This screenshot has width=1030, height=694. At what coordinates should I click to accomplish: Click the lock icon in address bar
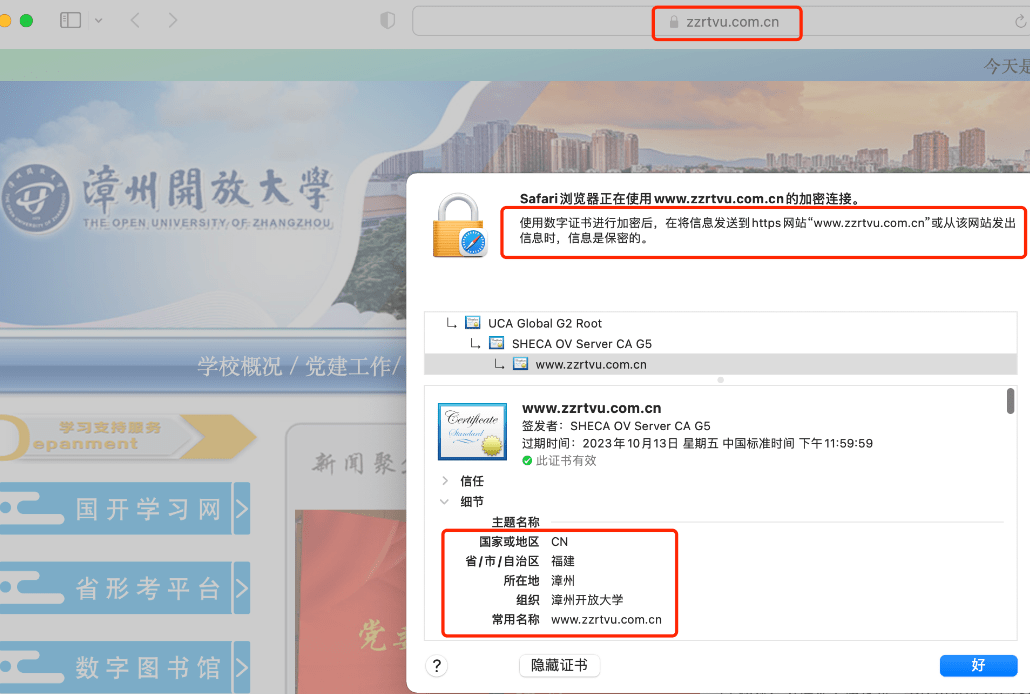[x=673, y=22]
